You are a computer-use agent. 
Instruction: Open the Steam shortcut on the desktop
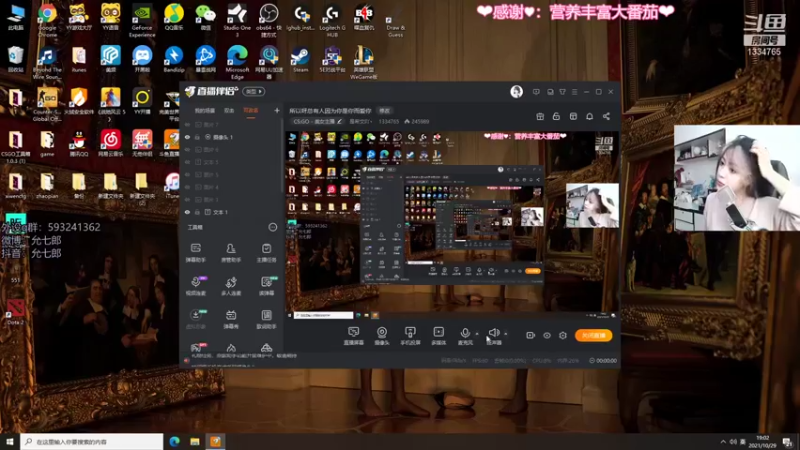tap(300, 60)
